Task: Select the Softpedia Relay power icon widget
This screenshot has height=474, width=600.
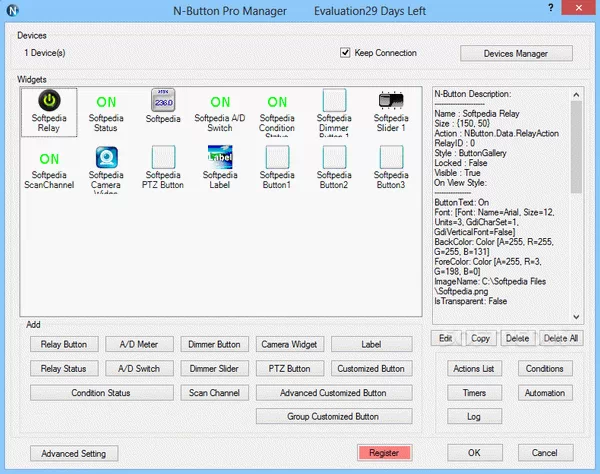Action: [x=48, y=102]
